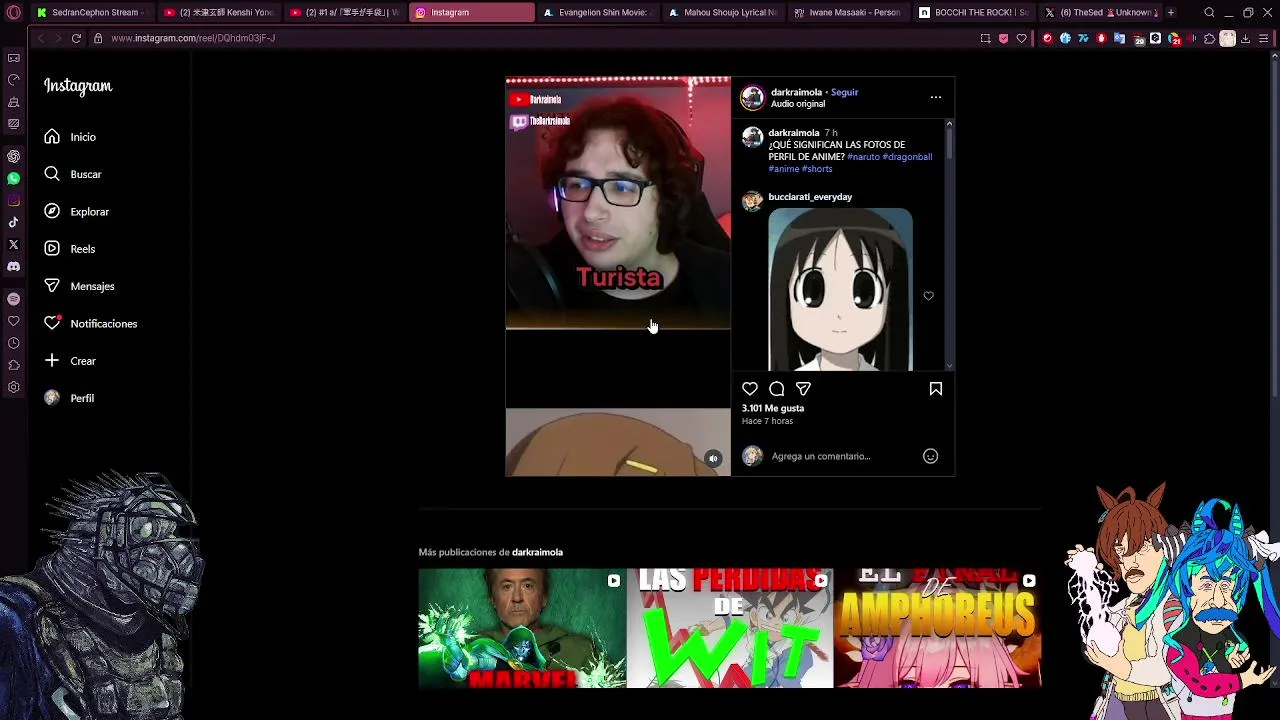Click the address bar URL
Image resolution: width=1280 pixels, height=720 pixels.
[x=193, y=38]
